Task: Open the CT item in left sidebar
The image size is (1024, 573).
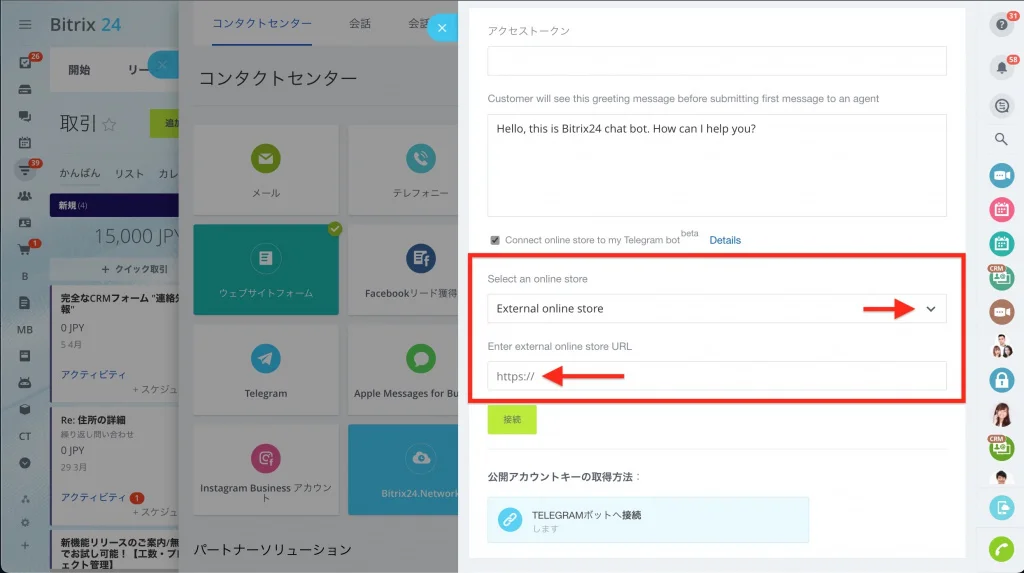Action: 25,436
